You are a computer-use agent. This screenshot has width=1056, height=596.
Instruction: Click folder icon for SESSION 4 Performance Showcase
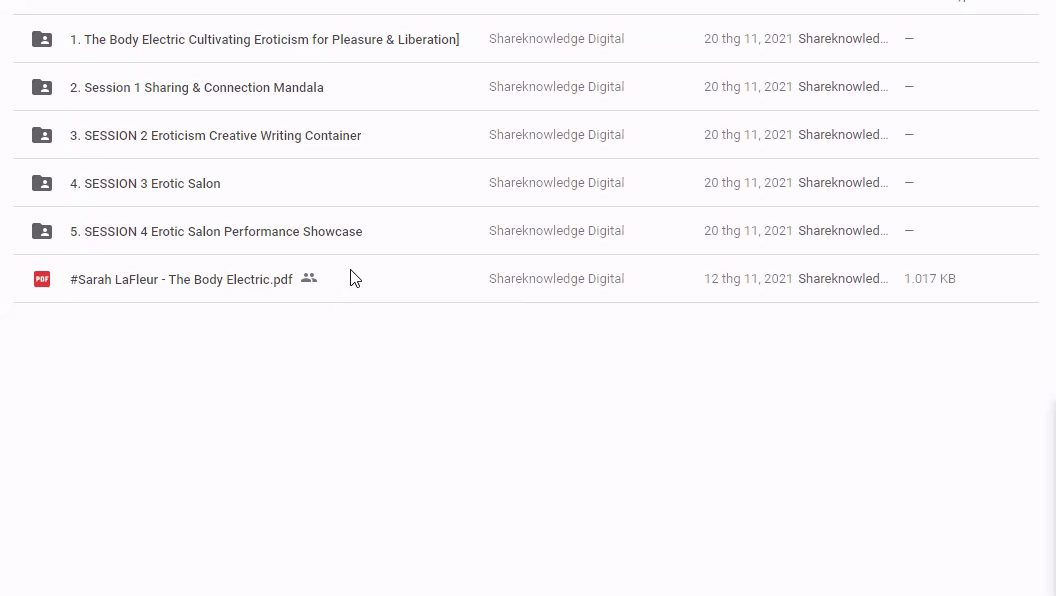(x=42, y=231)
